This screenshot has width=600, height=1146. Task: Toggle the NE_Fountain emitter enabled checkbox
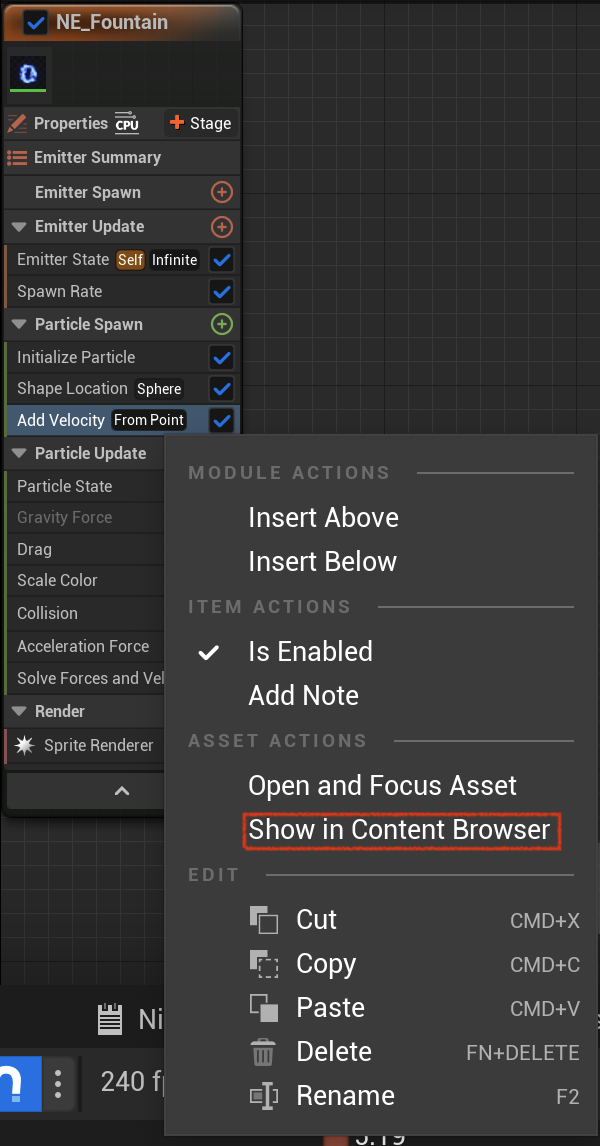pos(35,23)
